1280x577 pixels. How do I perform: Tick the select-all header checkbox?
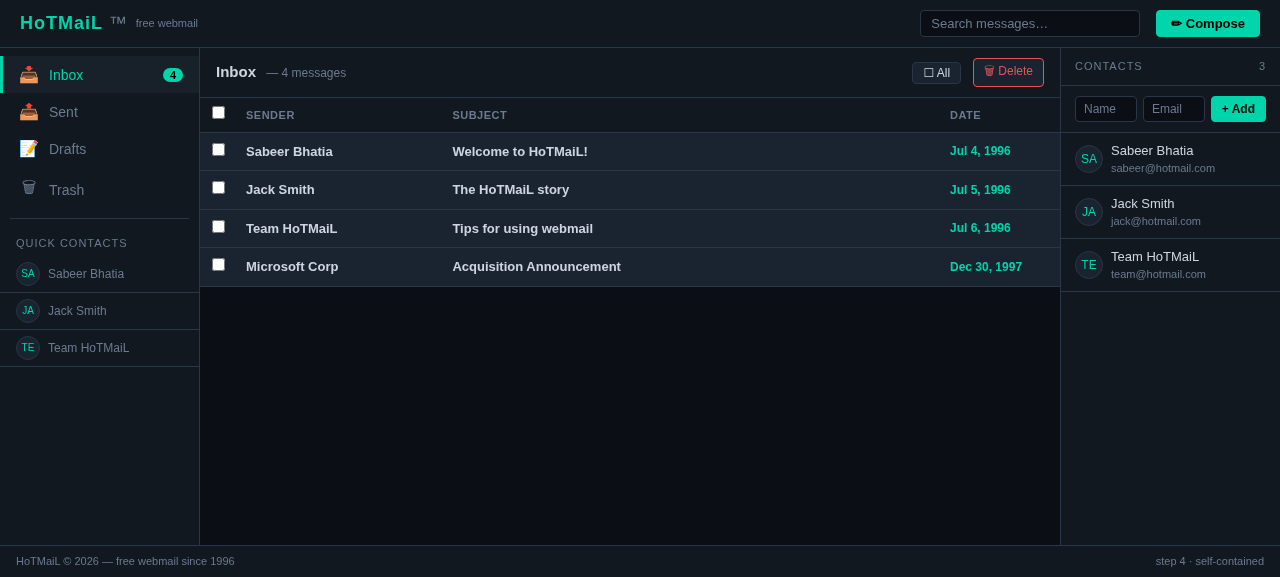219,113
